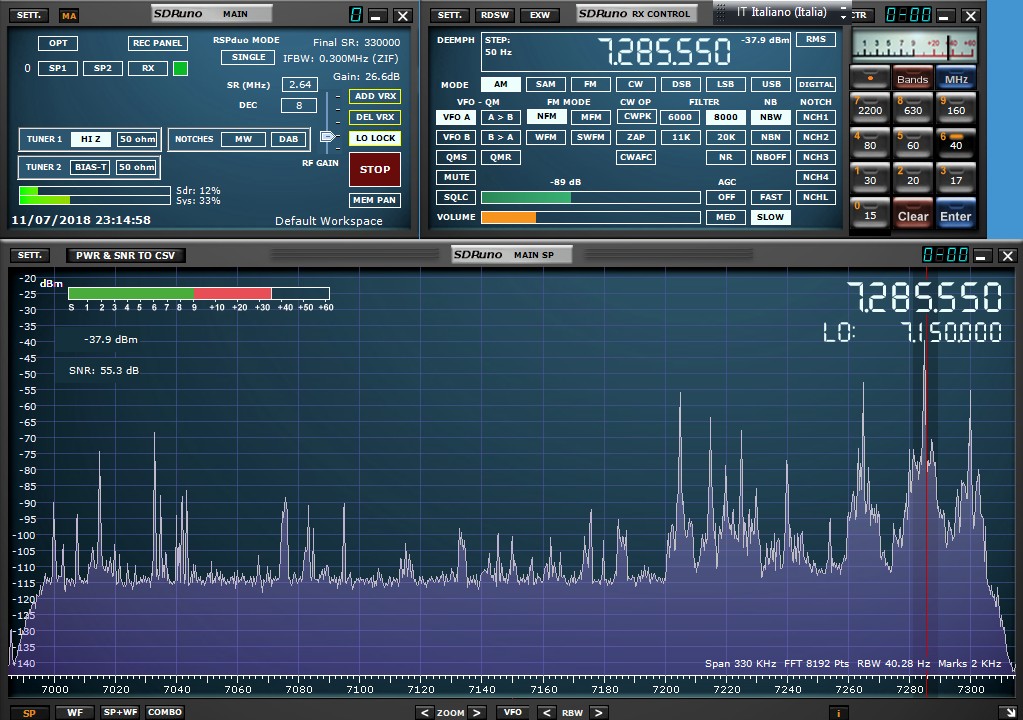The height and width of the screenshot is (720, 1023).
Task: Select VFO B
Action: point(456,137)
